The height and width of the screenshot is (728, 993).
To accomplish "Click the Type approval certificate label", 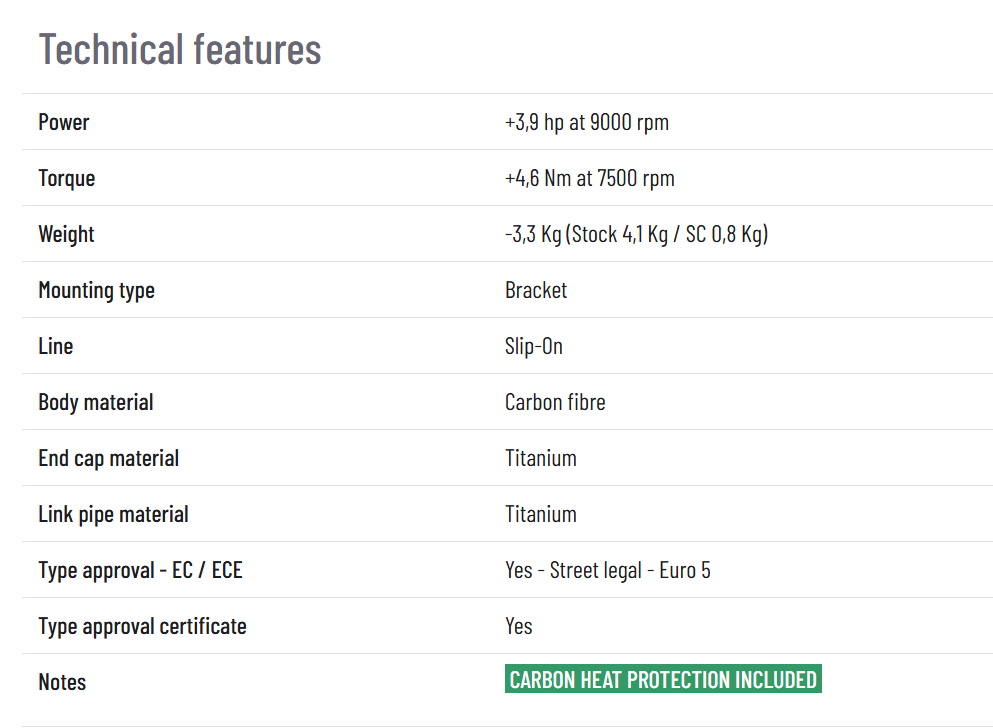I will 142,626.
